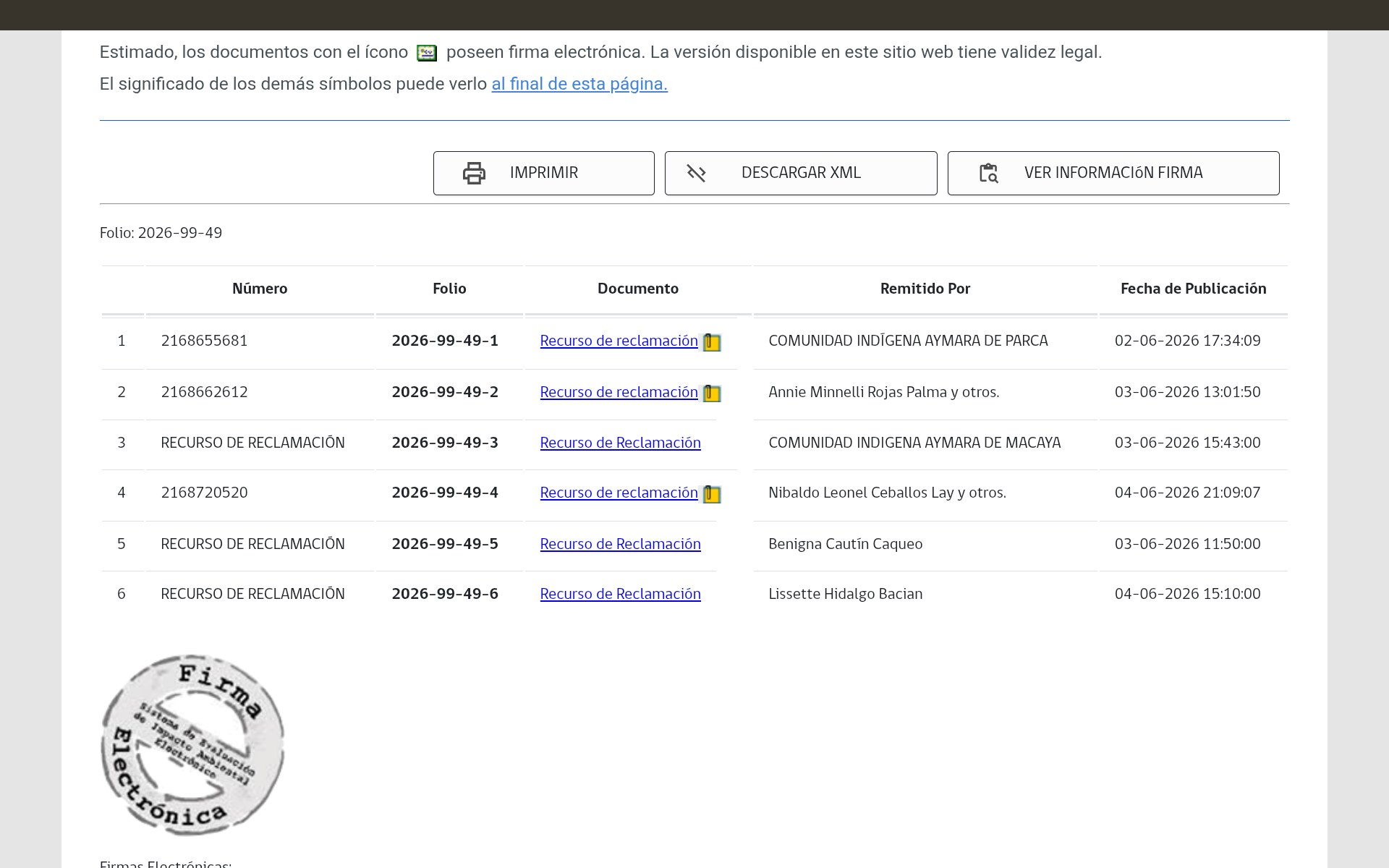Open VER INFORMACIÓN FIRMA
Image resolution: width=1389 pixels, height=868 pixels.
[1113, 173]
